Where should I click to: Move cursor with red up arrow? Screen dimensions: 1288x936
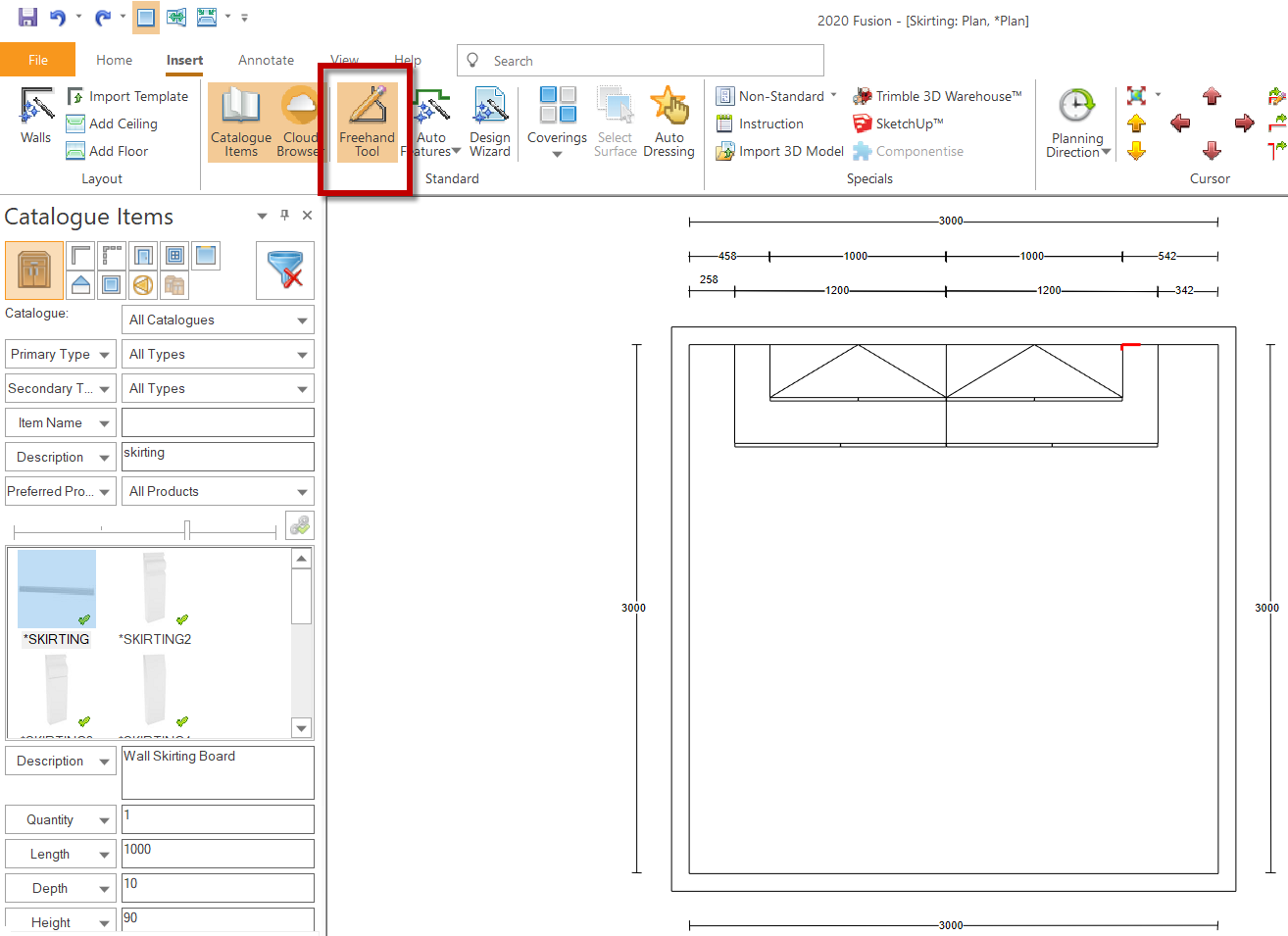coord(1212,96)
